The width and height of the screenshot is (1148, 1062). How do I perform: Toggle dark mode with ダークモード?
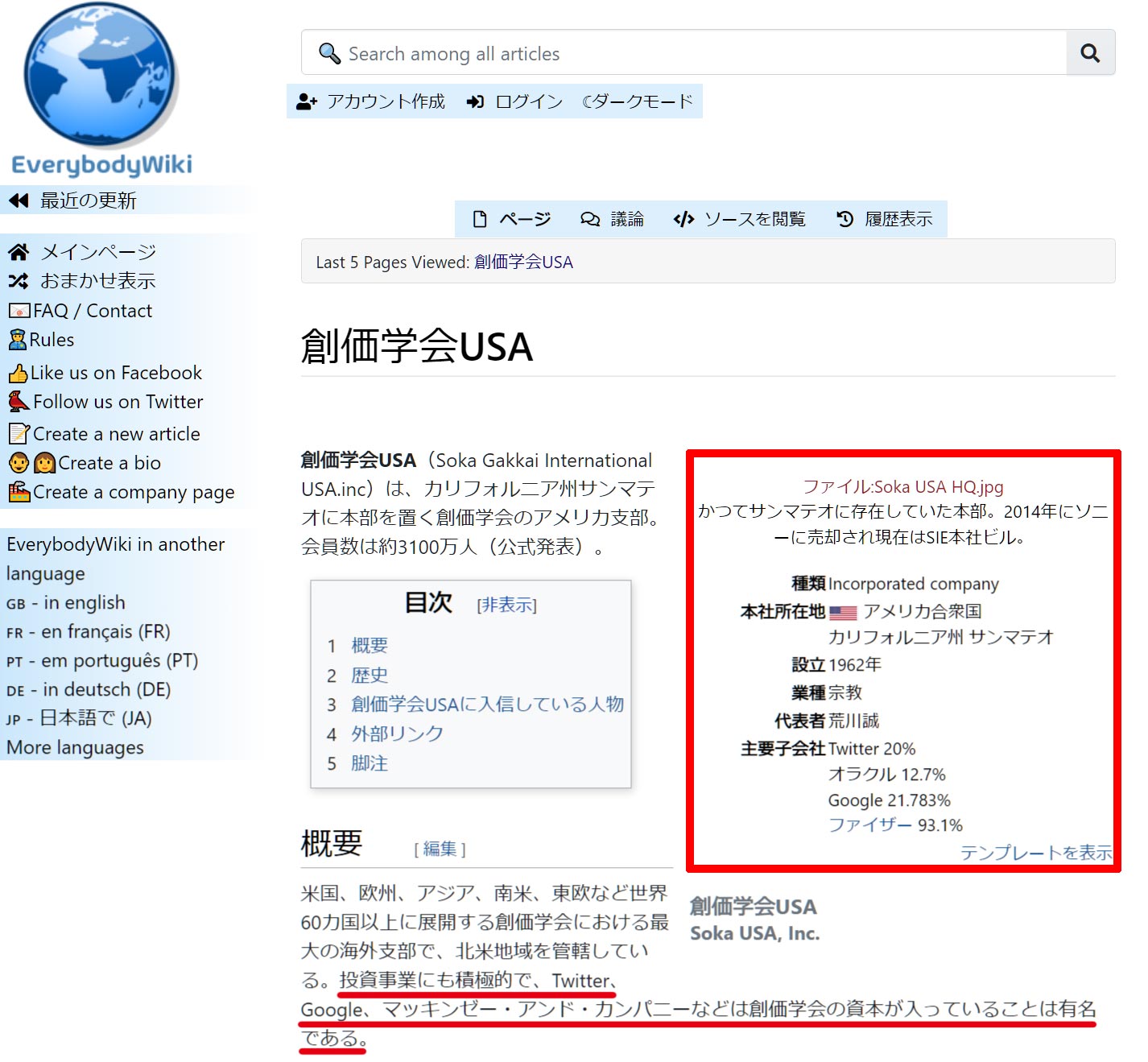(x=637, y=101)
